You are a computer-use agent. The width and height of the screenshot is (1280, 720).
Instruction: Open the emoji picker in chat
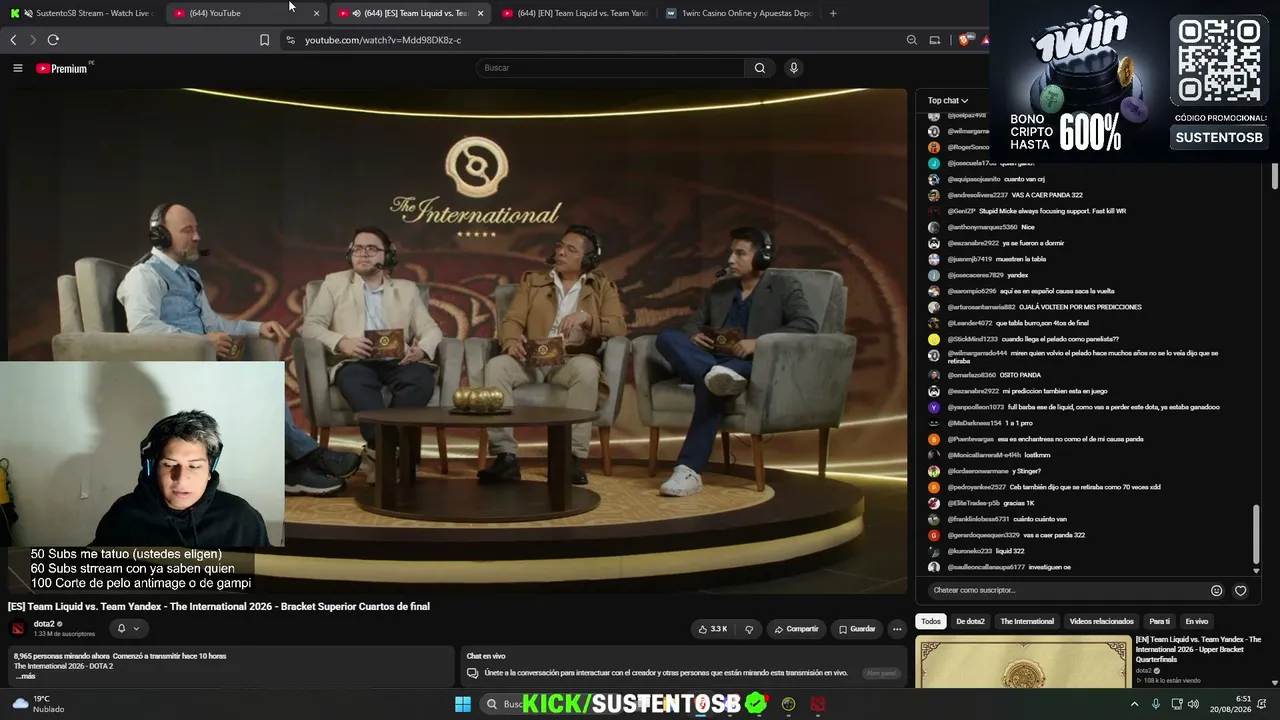coord(1217,591)
